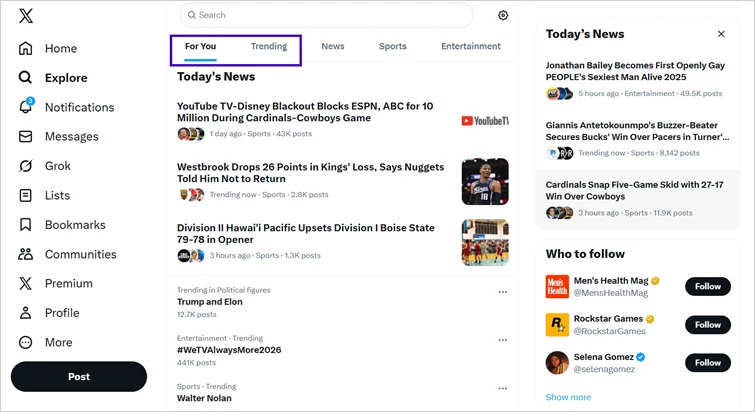Image resolution: width=755 pixels, height=412 pixels.
Task: Click the X logo in sidebar
Action: (x=26, y=15)
